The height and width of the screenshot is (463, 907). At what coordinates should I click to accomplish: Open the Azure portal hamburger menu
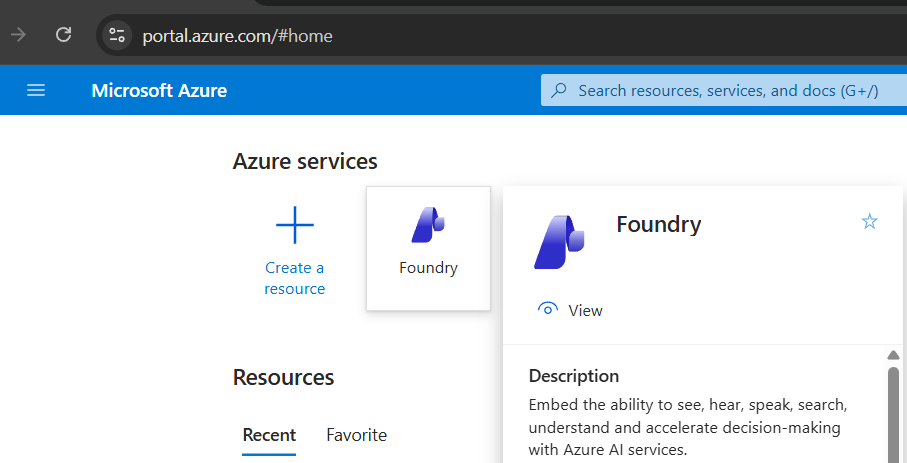coord(36,91)
